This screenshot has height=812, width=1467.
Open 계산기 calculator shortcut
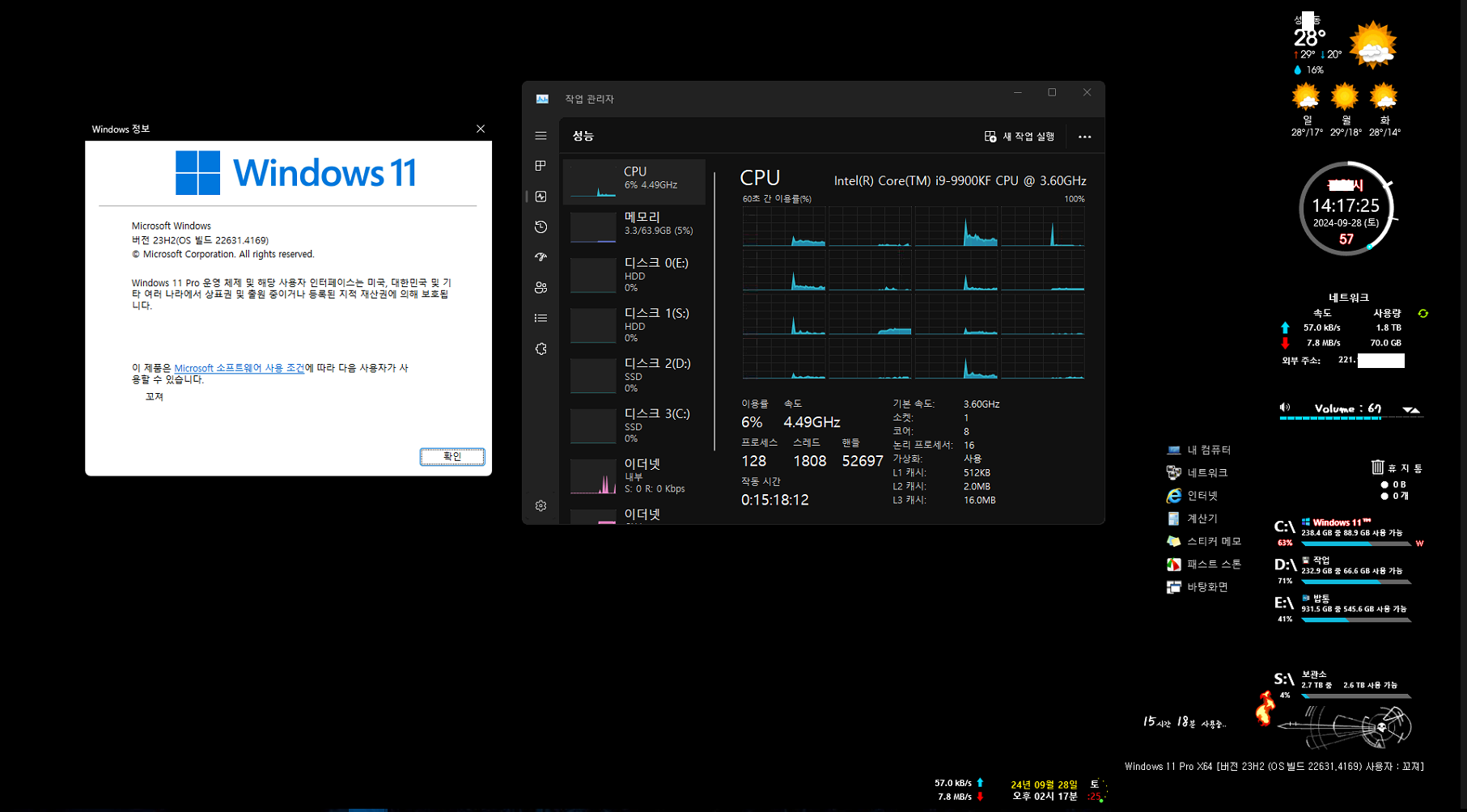pyautogui.click(x=1192, y=518)
